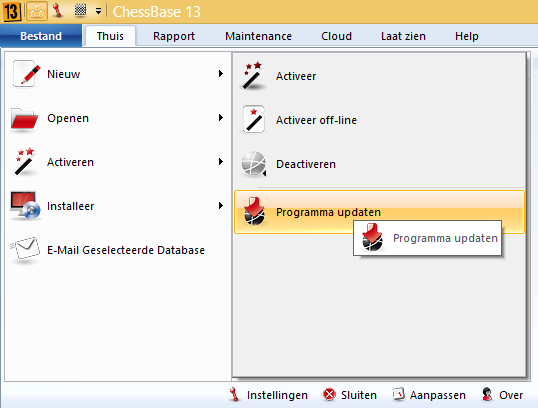Image resolution: width=538 pixels, height=408 pixels.
Task: Click the Programma updaten download icon
Action: [254, 211]
